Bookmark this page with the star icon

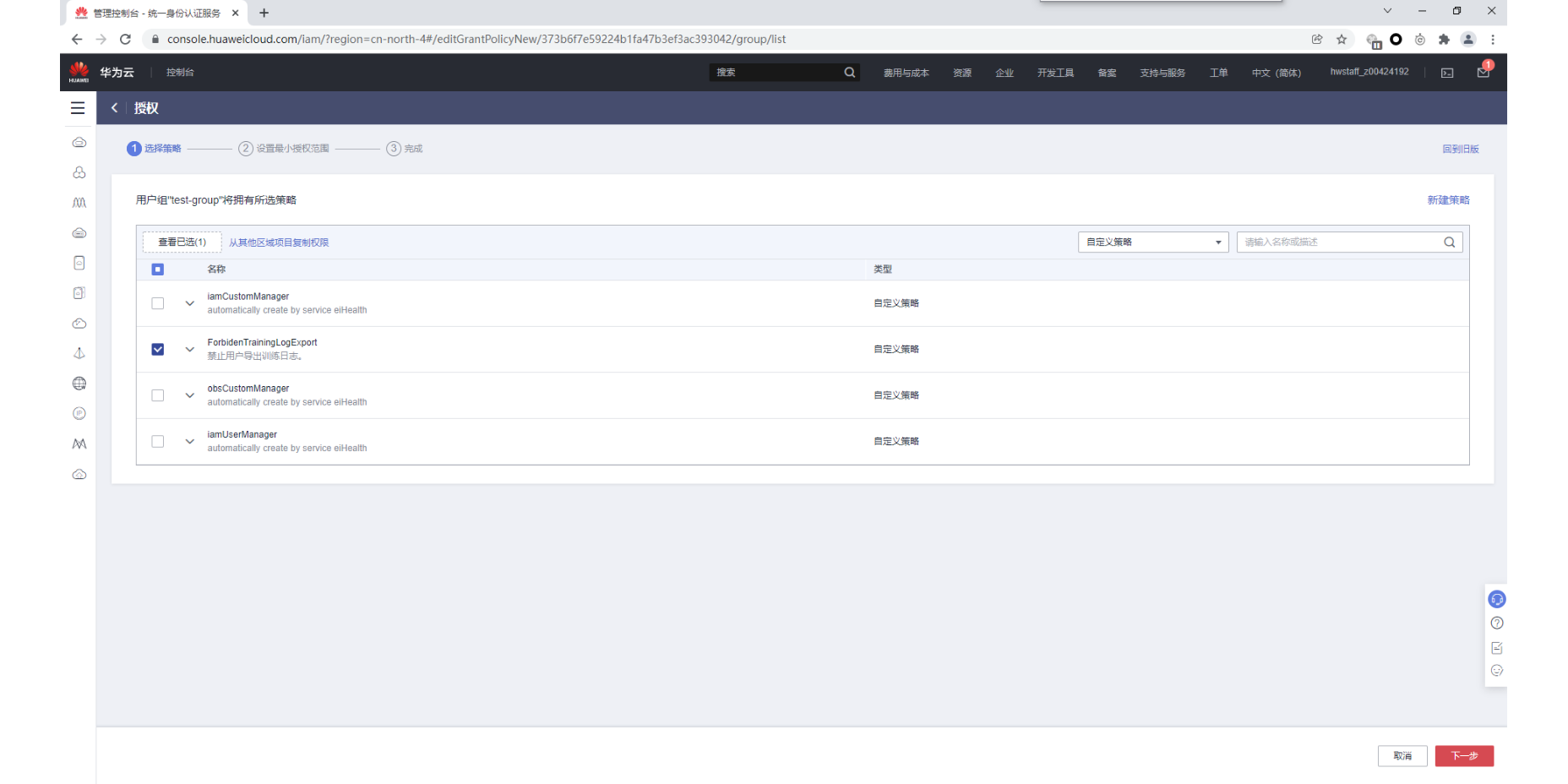tap(1342, 39)
